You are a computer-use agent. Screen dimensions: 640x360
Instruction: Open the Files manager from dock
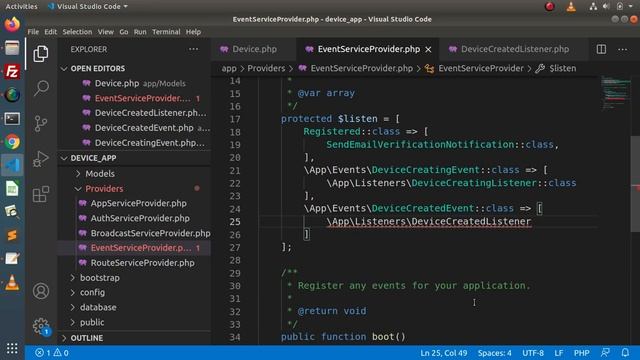point(12,48)
